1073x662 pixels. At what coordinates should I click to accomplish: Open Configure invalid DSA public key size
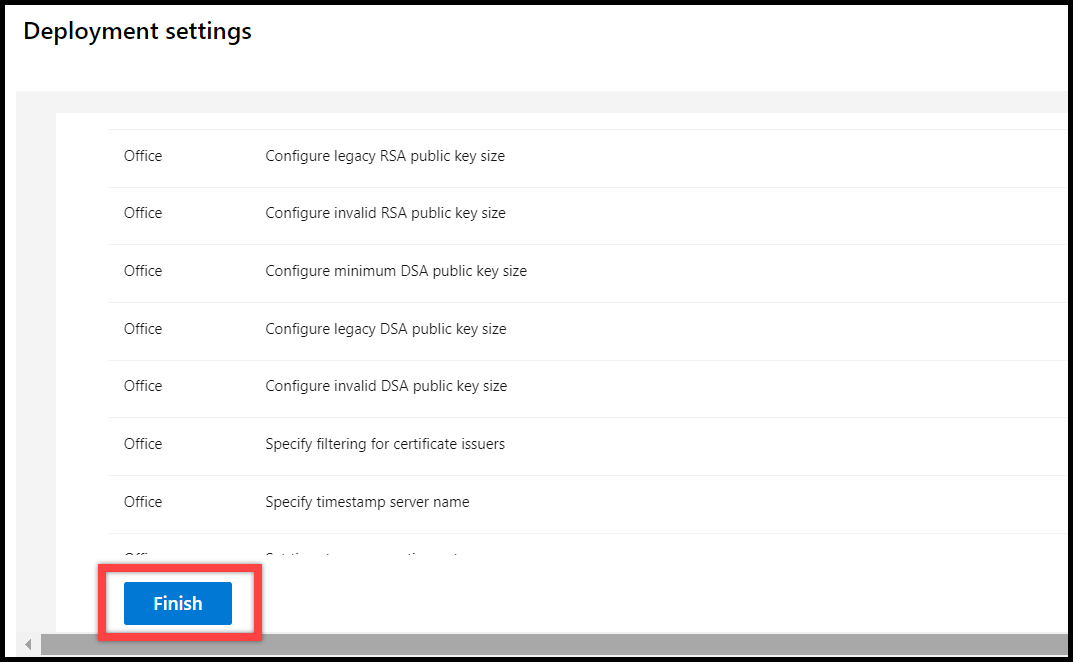pyautogui.click(x=386, y=386)
